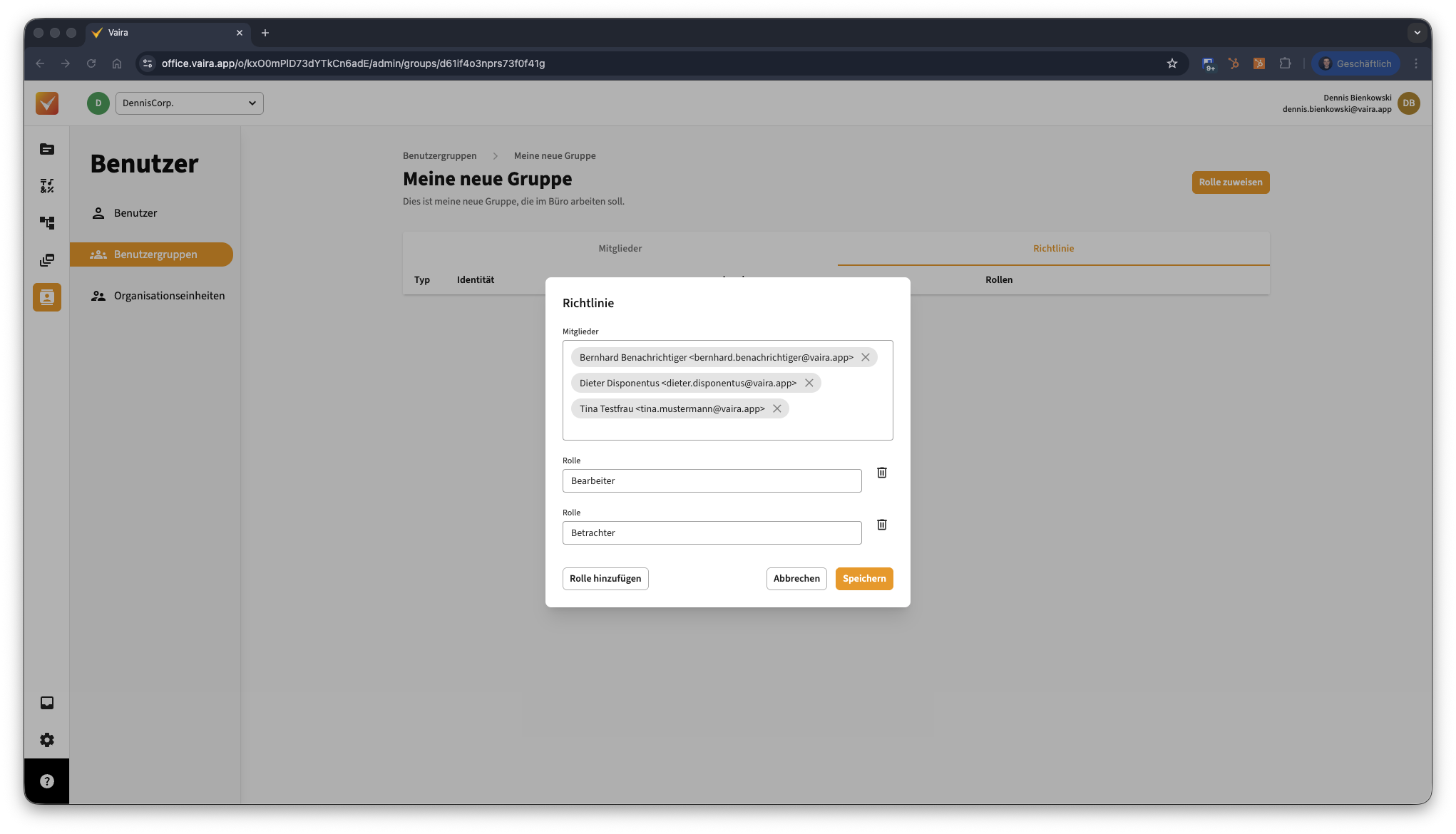The width and height of the screenshot is (1456, 834).
Task: Open the inbox icon in sidebar
Action: 47,703
